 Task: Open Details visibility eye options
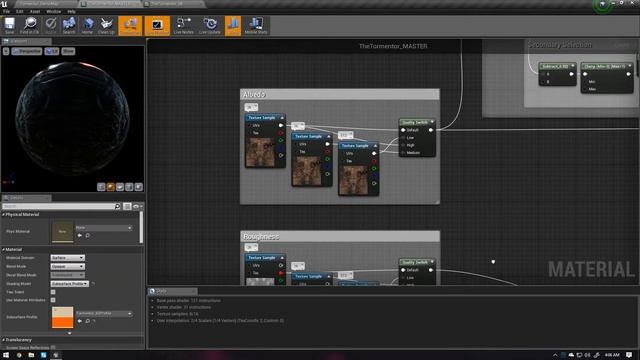[137, 206]
